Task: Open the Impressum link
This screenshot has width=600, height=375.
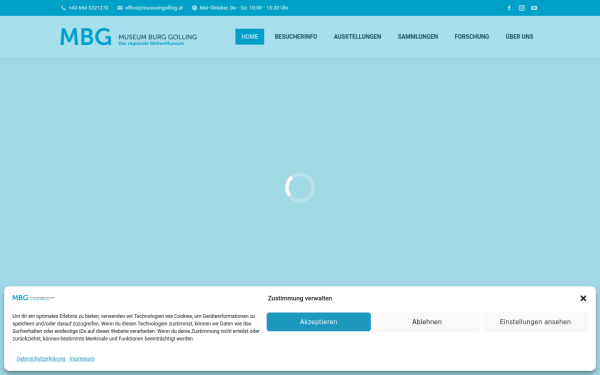Action: tap(82, 359)
